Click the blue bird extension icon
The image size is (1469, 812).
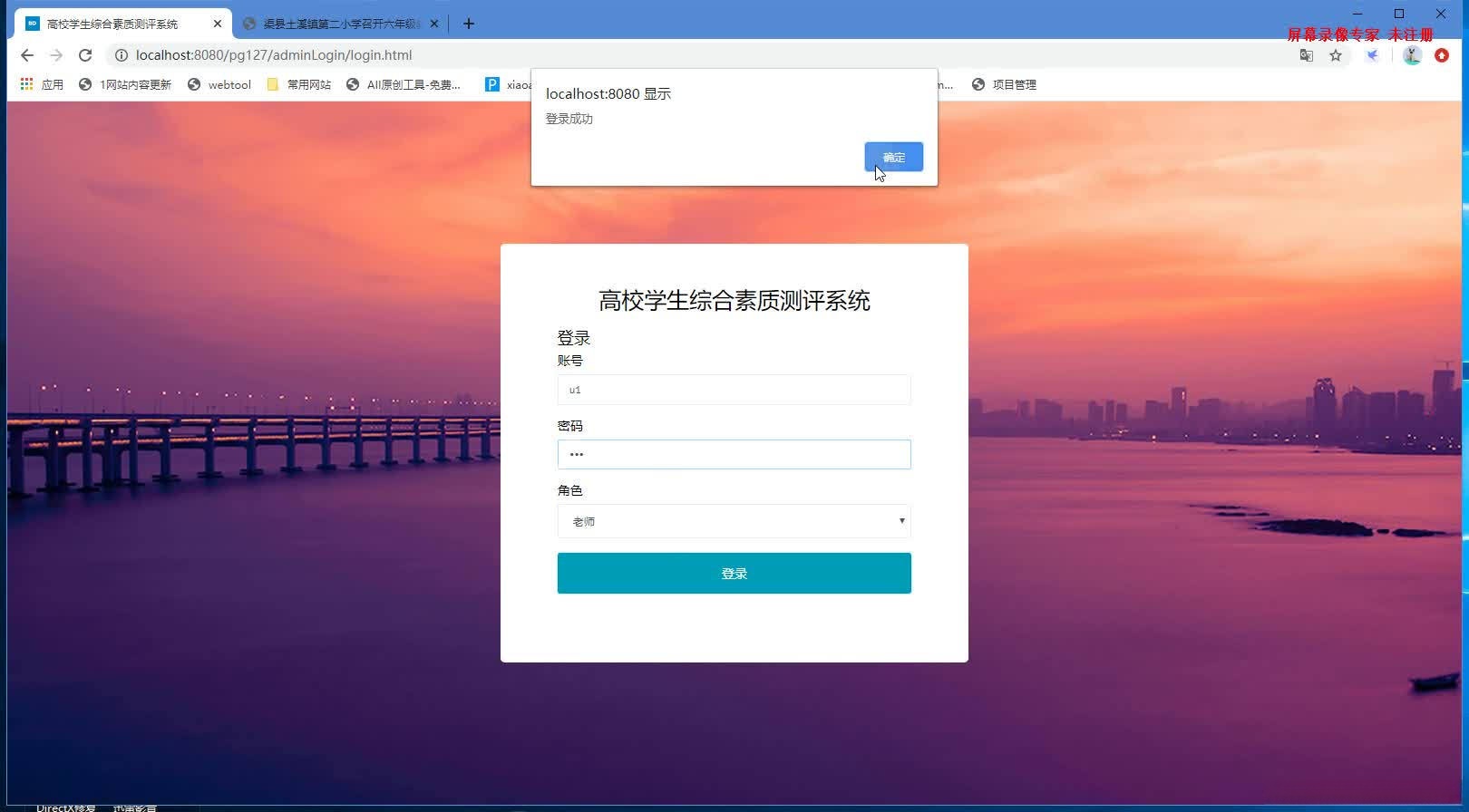point(1373,55)
